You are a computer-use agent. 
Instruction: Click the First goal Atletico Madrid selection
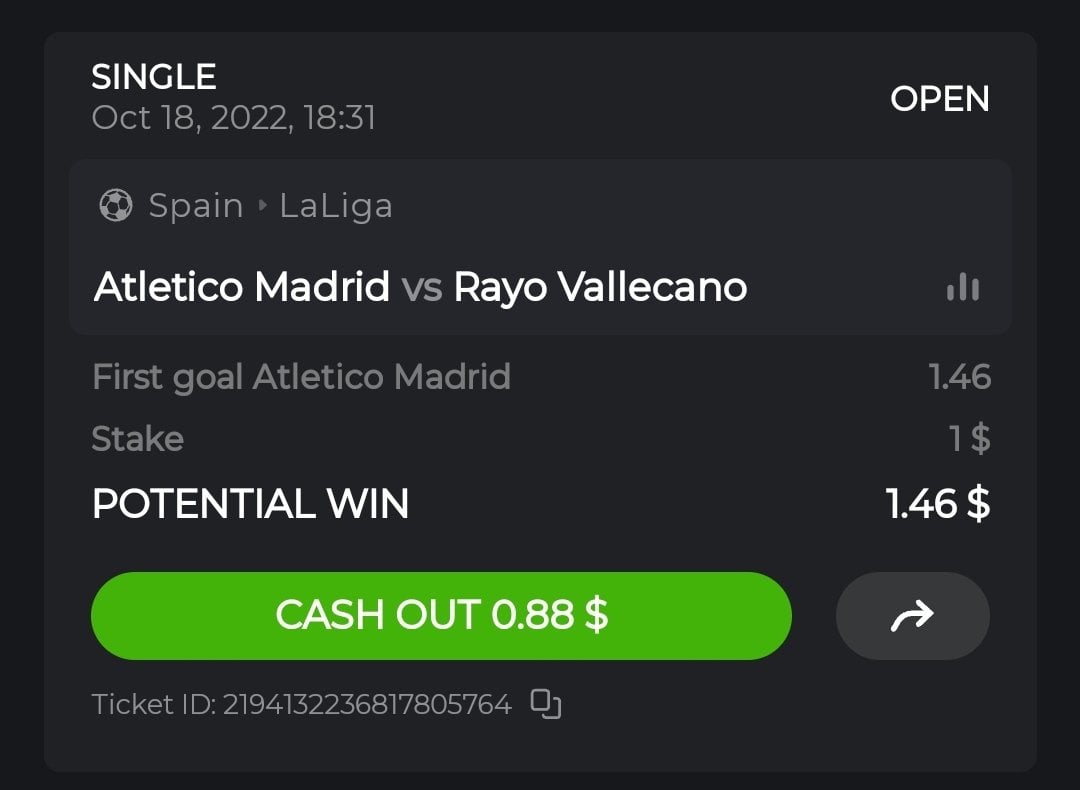pos(301,377)
